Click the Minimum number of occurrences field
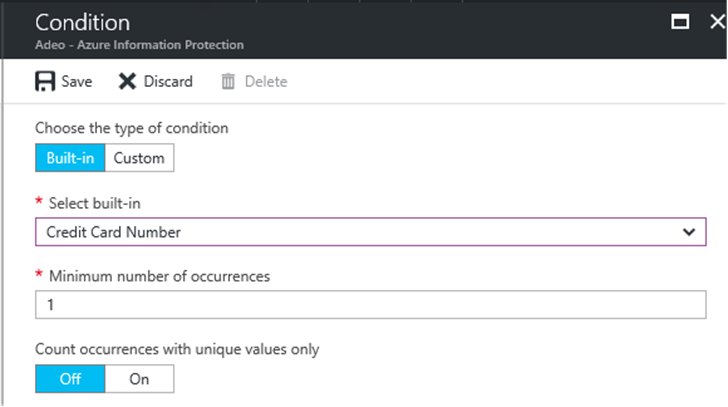 (370, 304)
